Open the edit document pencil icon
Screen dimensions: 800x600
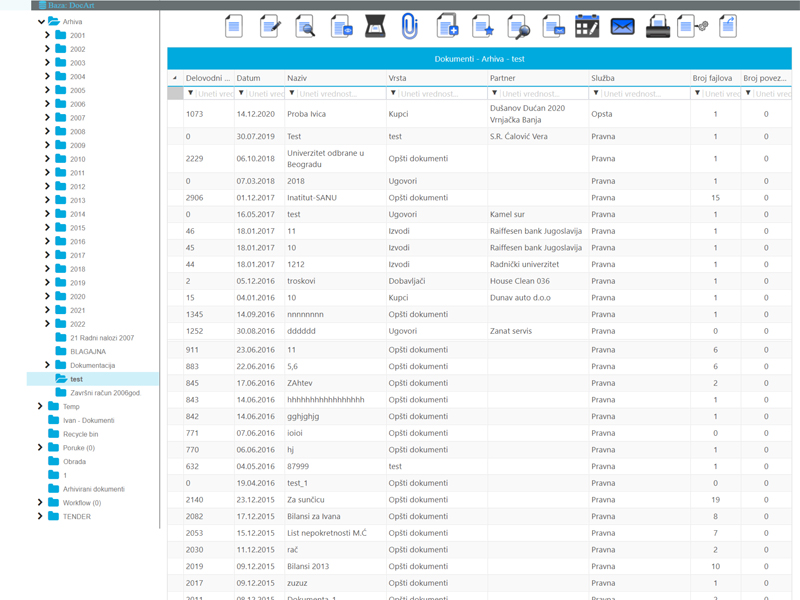pyautogui.click(x=270, y=26)
